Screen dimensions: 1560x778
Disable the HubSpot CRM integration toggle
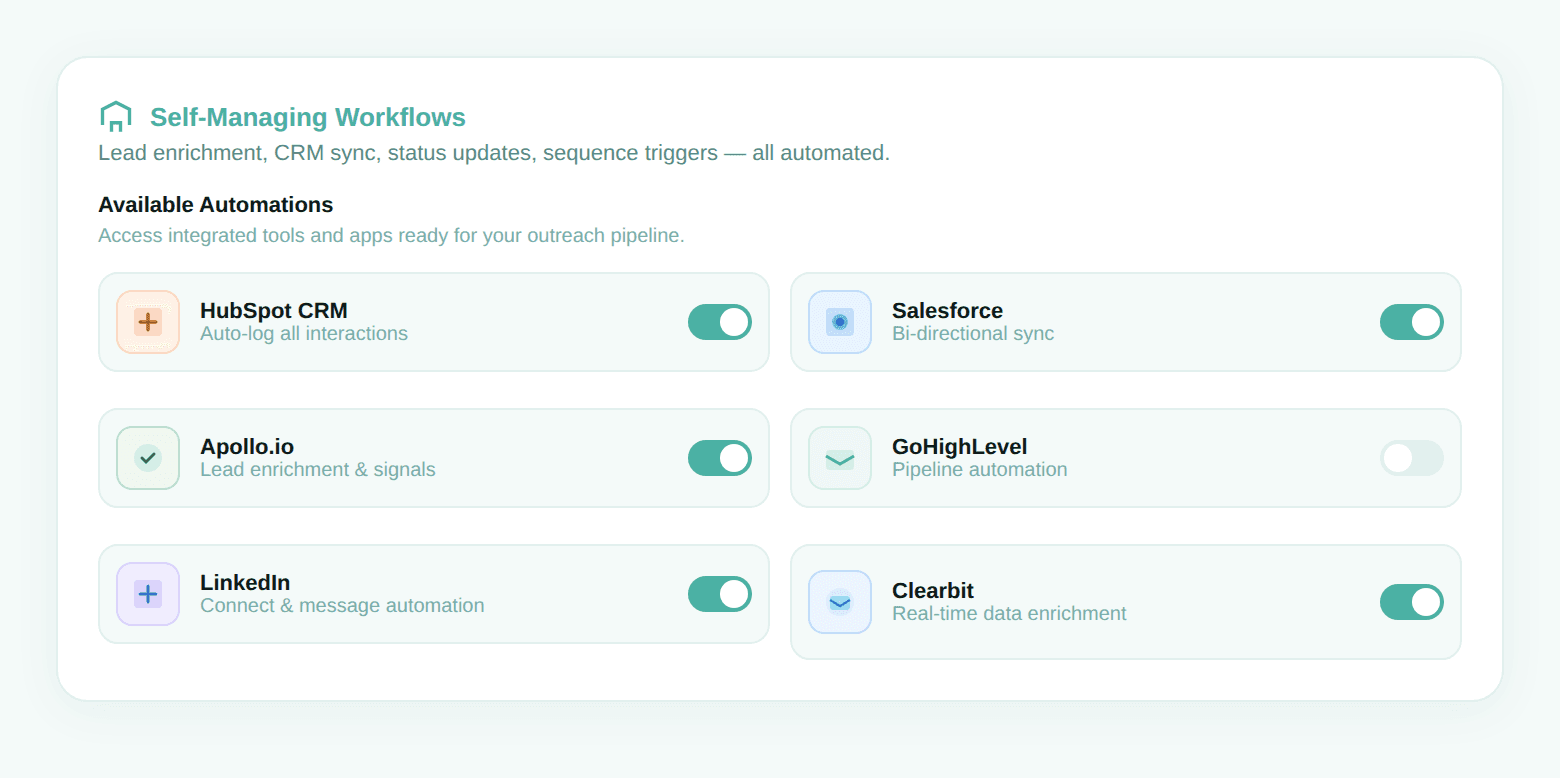click(719, 322)
